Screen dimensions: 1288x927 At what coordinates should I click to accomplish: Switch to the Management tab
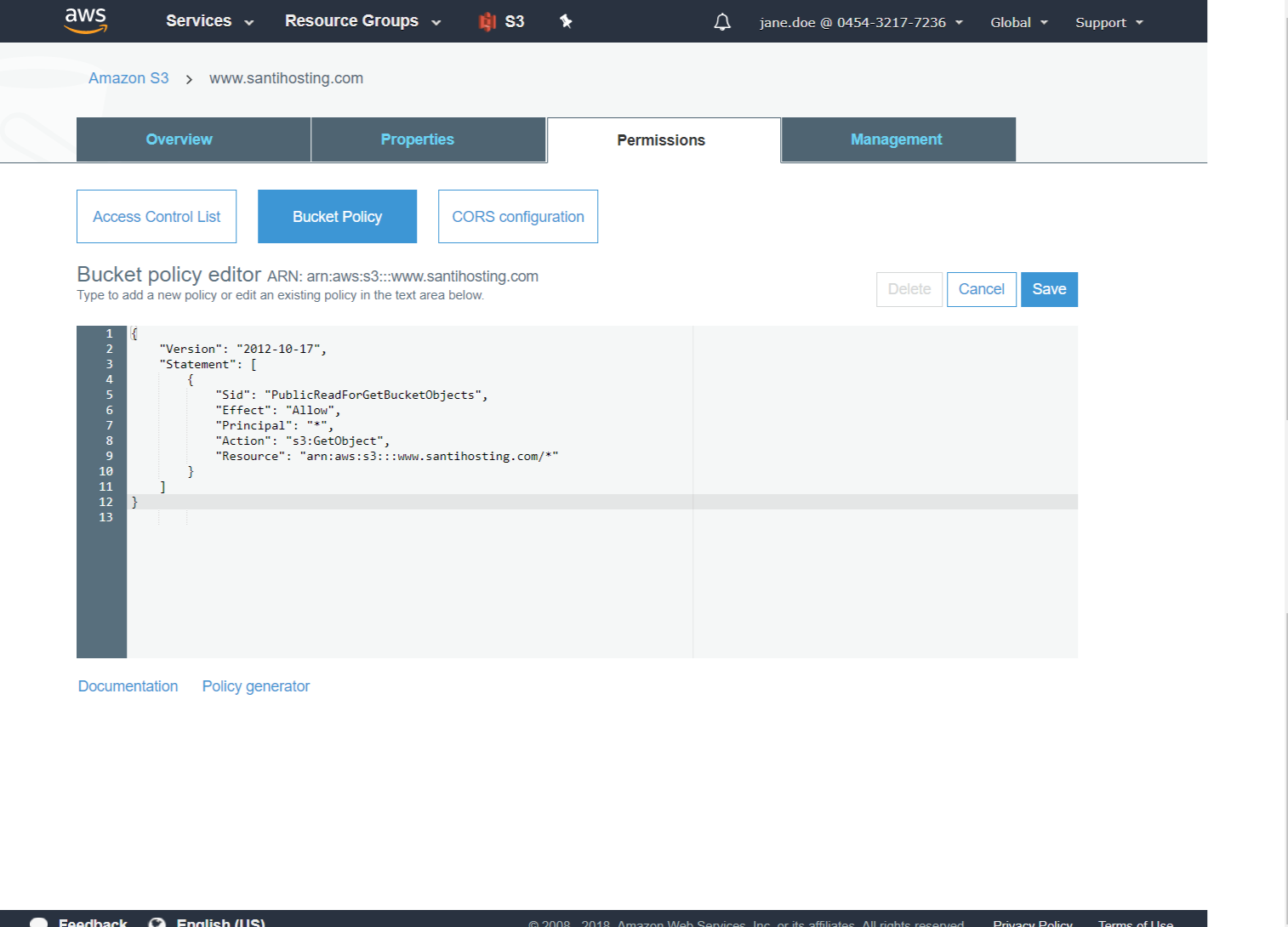[898, 139]
